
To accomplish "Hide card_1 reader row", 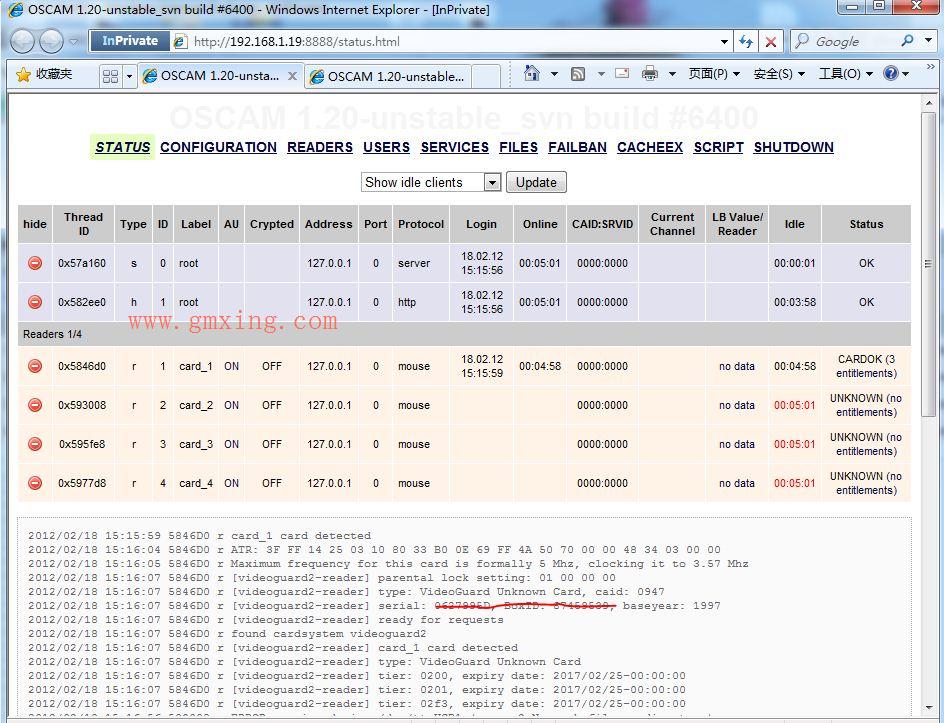I will 35,366.
